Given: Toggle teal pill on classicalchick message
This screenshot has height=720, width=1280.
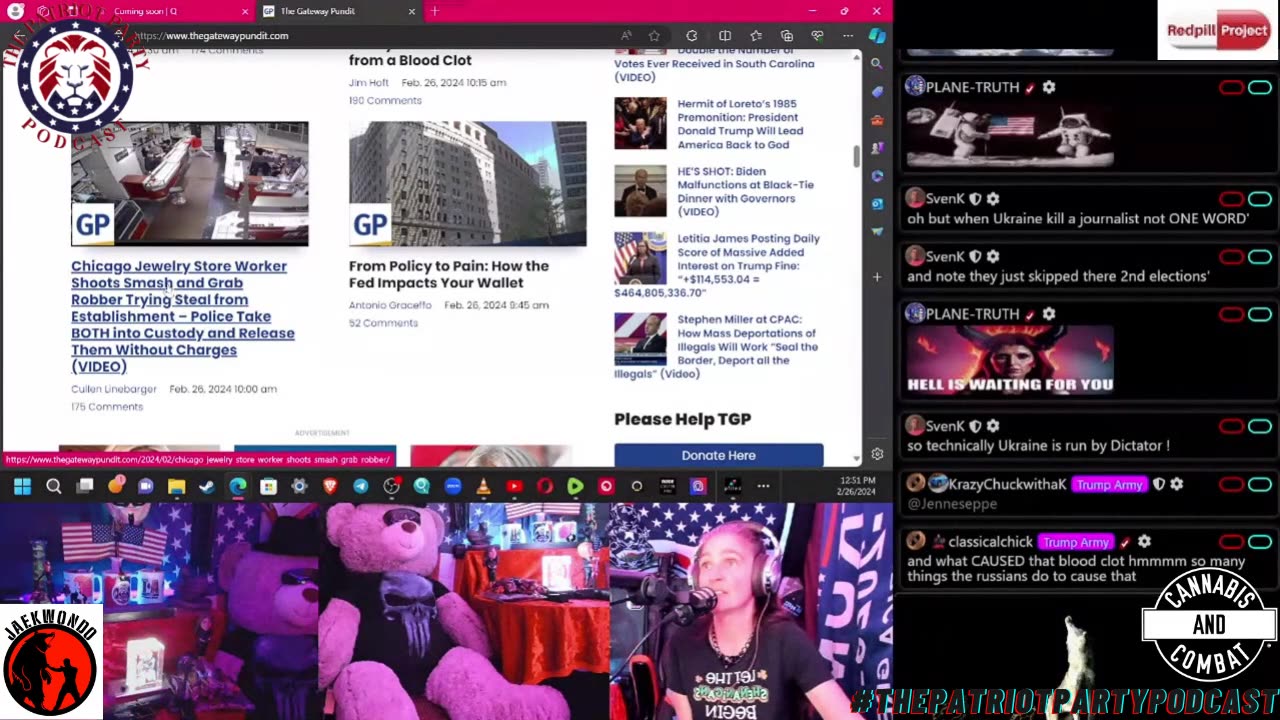Looking at the screenshot, I should (x=1260, y=542).
